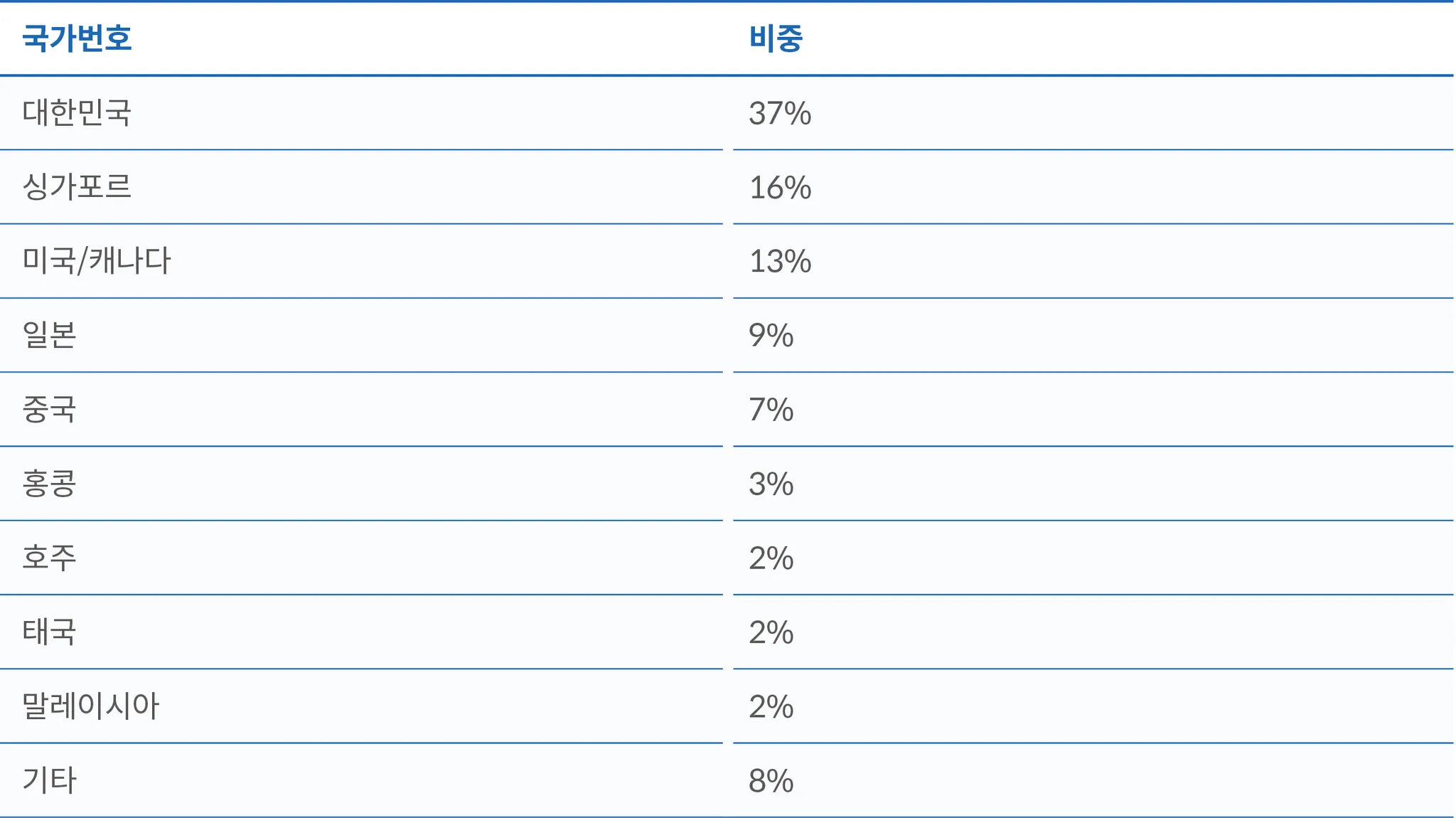The height and width of the screenshot is (818, 1456).
Task: Select the 태국 cell
Action: point(49,632)
